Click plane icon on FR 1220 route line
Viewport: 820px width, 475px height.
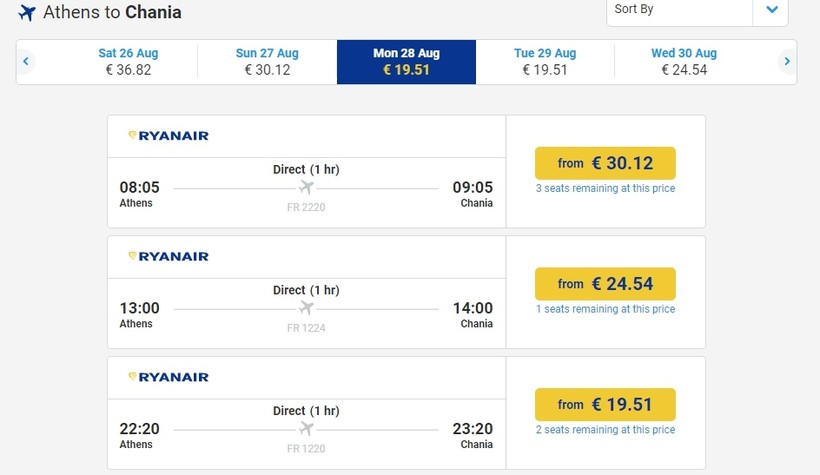pyautogui.click(x=306, y=428)
